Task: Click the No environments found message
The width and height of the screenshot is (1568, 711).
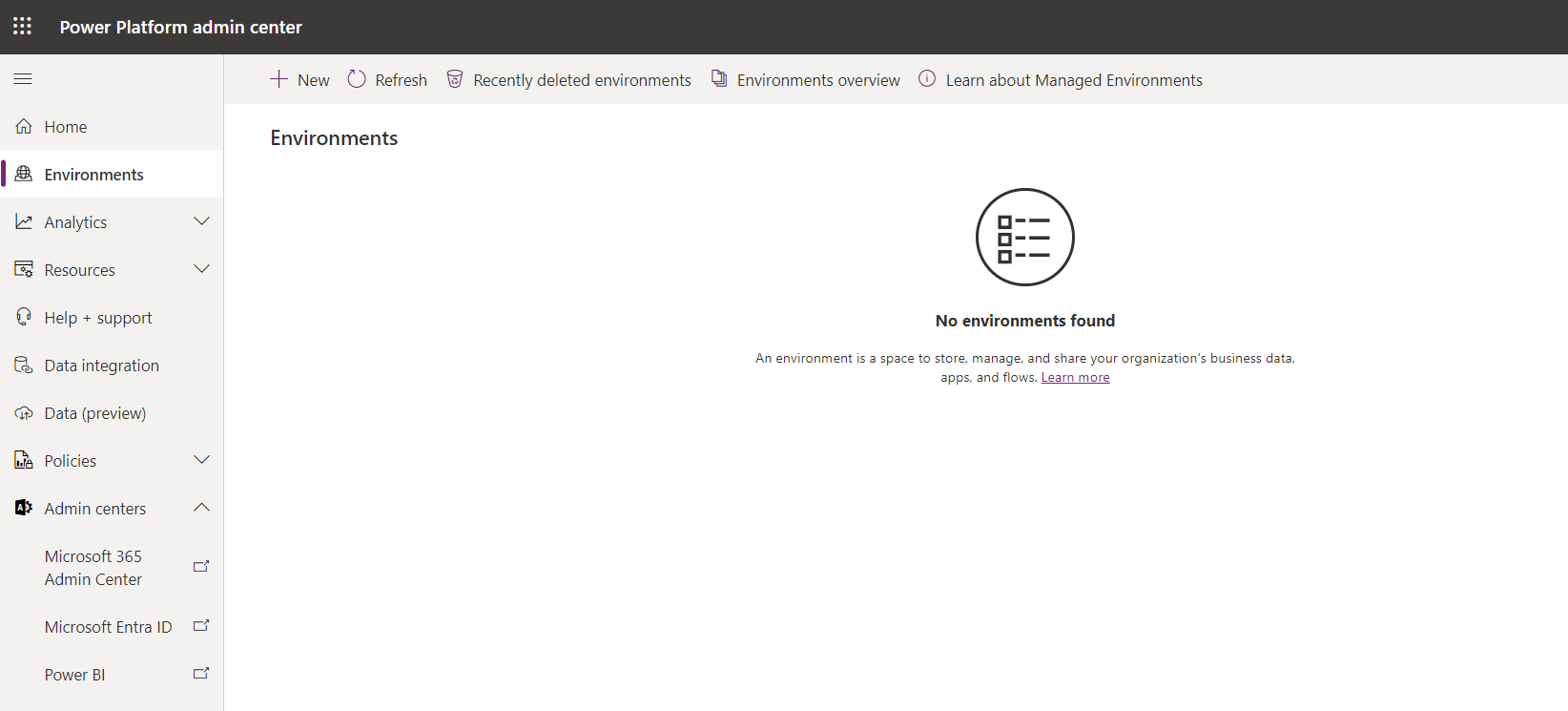Action: pyautogui.click(x=1025, y=321)
